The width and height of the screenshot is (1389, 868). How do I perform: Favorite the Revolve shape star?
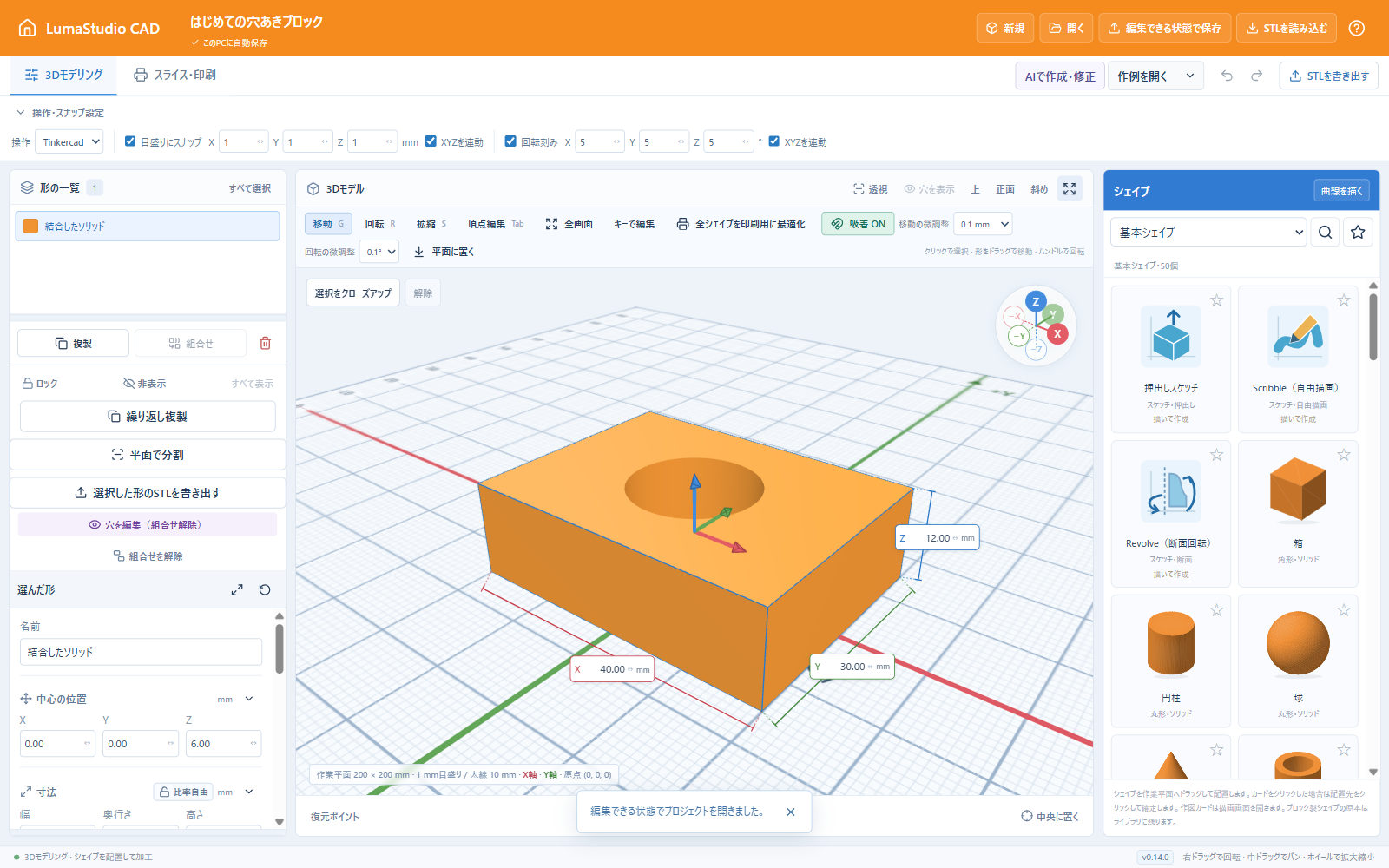[x=1216, y=455]
